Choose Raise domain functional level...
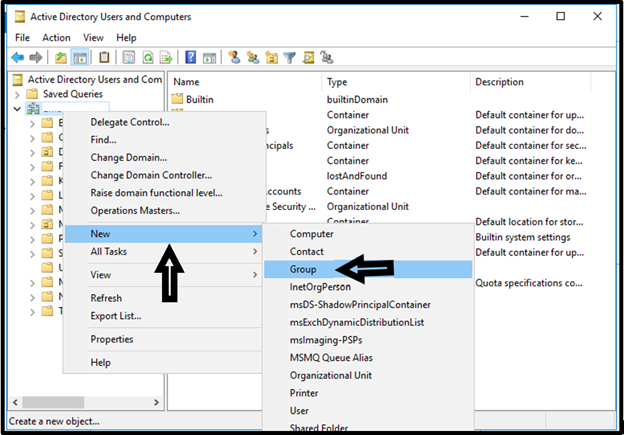 (156, 193)
